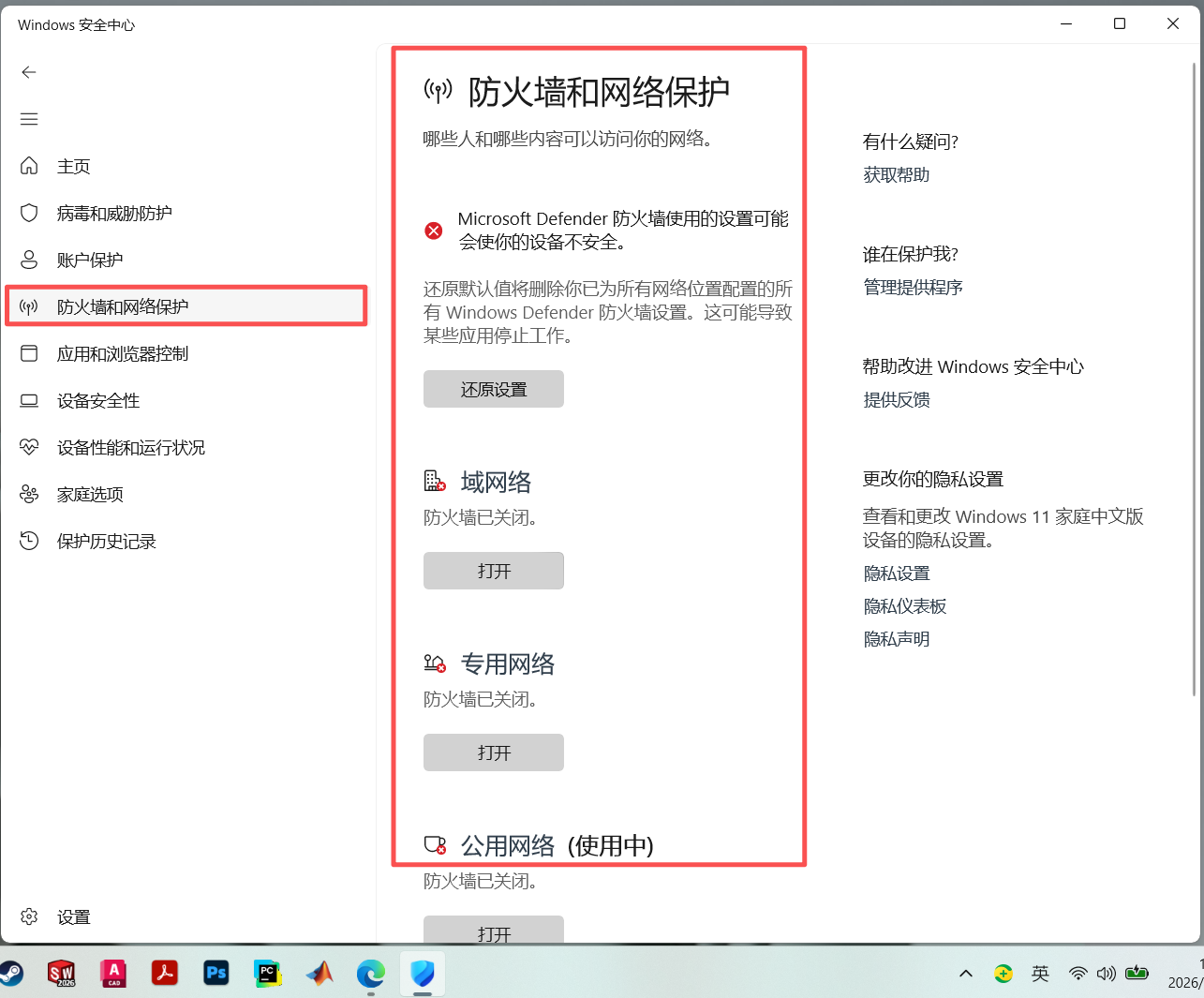The width and height of the screenshot is (1204, 998).
Task: Open the 专用网络 settings heading
Action: pos(508,663)
